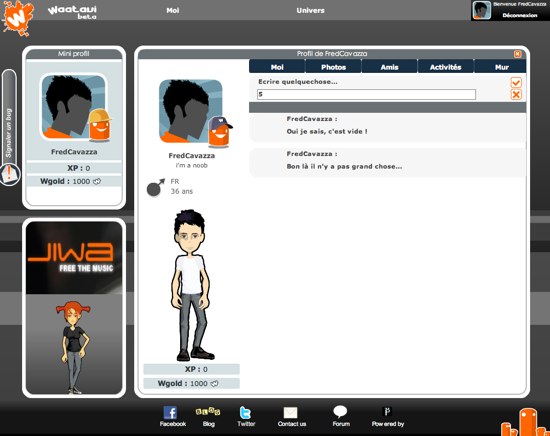
Task: Switch to the Amis tab
Action: click(389, 67)
